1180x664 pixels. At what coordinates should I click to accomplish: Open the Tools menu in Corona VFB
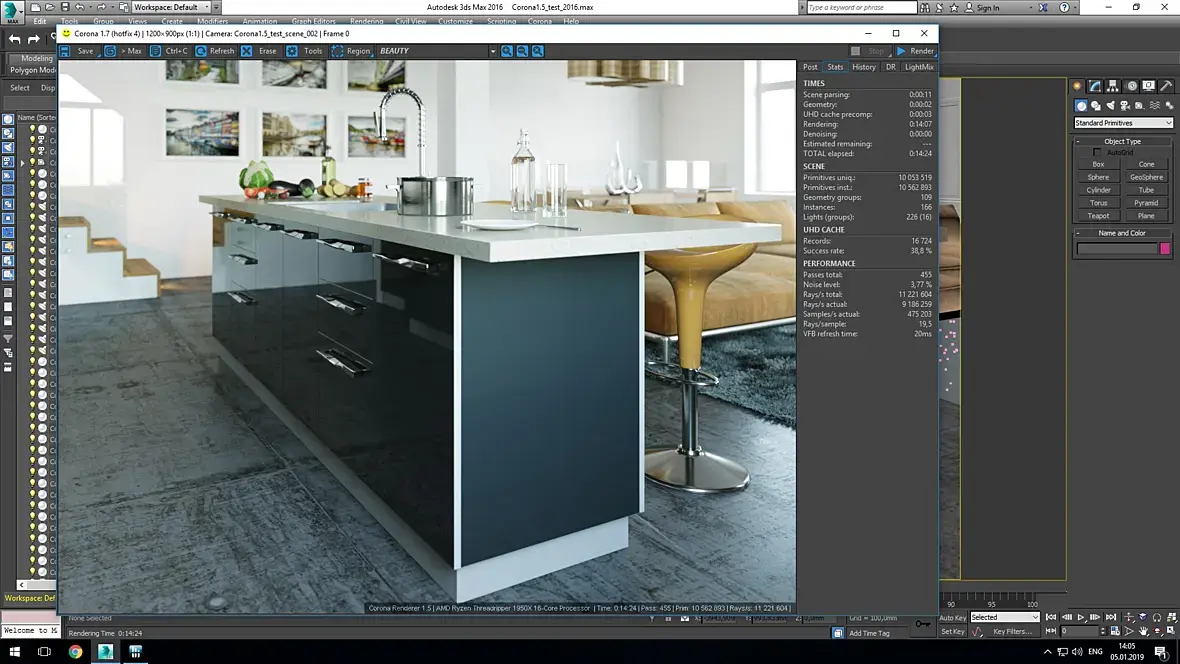coord(305,51)
